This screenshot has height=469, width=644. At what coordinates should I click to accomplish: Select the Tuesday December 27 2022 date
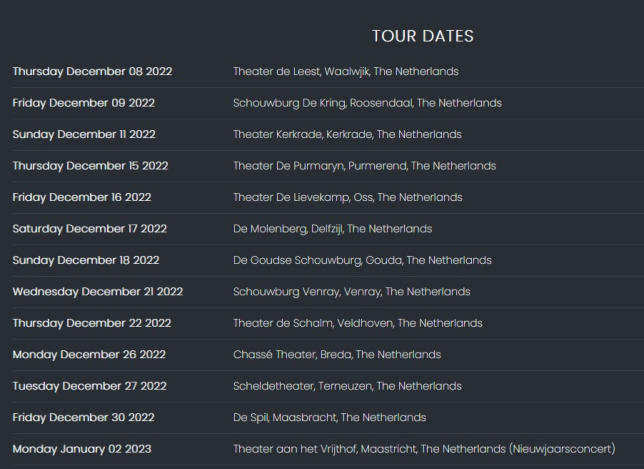click(x=89, y=386)
